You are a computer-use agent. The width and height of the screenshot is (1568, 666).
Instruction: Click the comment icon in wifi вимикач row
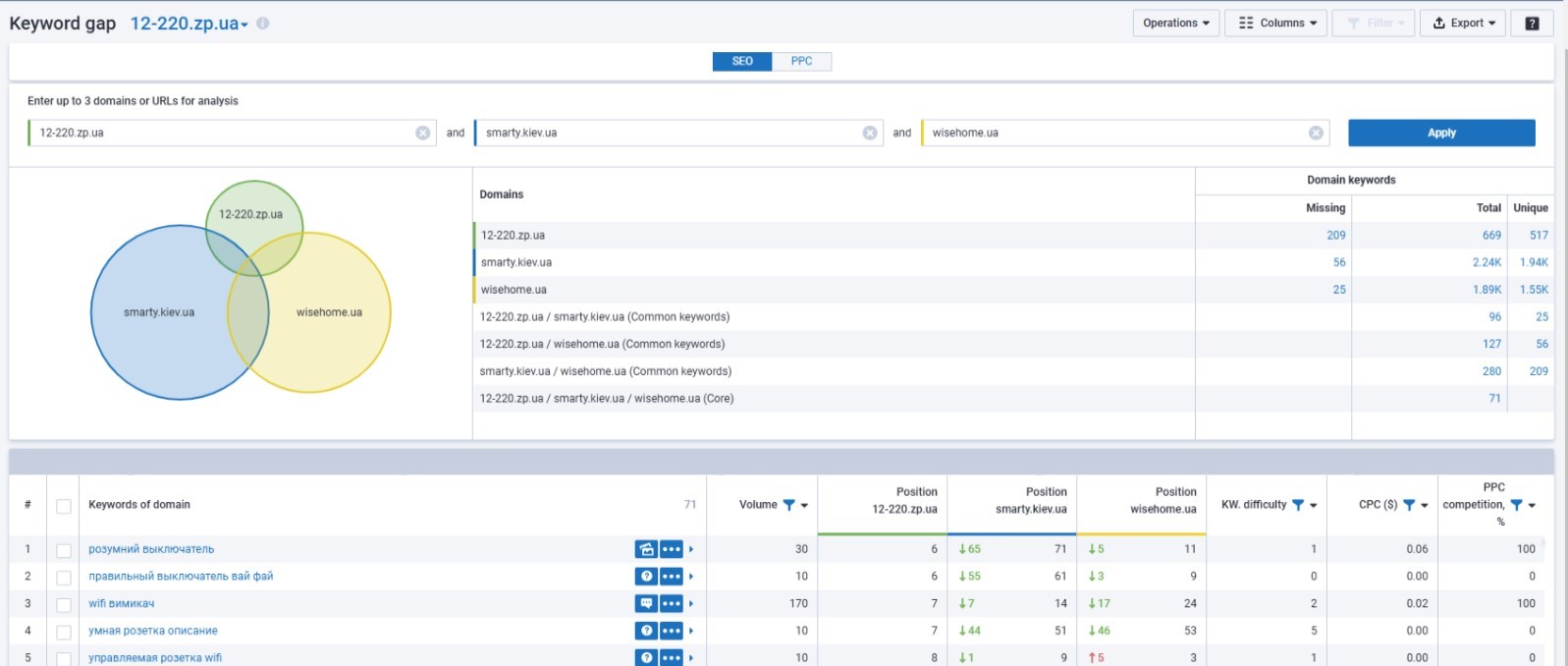click(x=646, y=603)
